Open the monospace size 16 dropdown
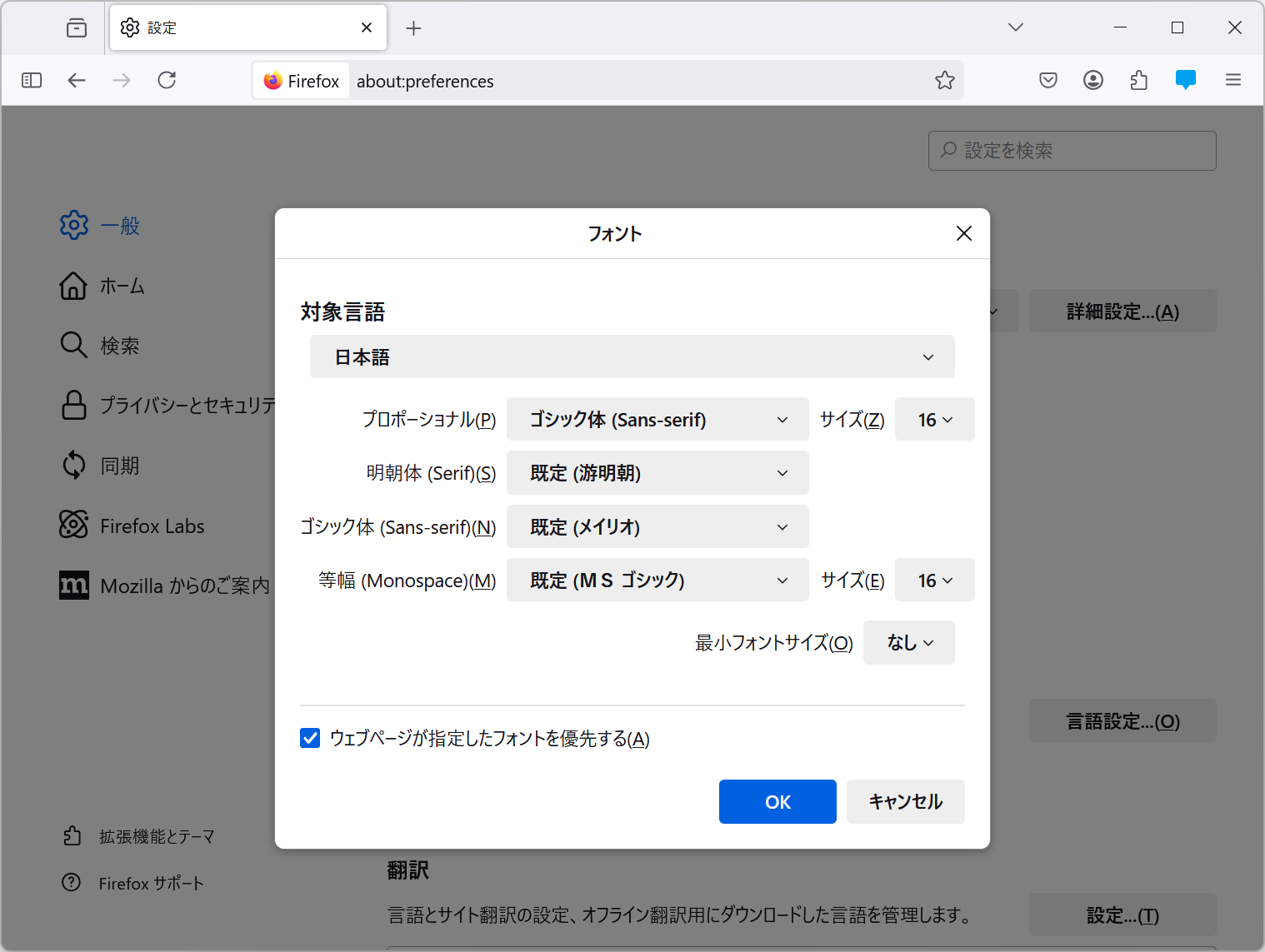 point(934,580)
